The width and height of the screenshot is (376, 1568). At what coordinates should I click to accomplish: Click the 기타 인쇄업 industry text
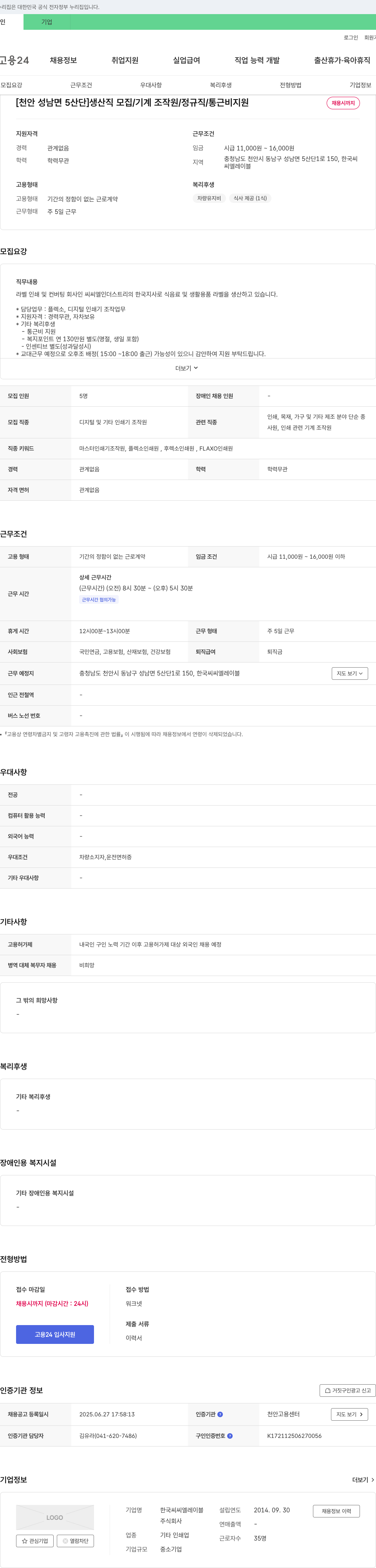tap(175, 1535)
